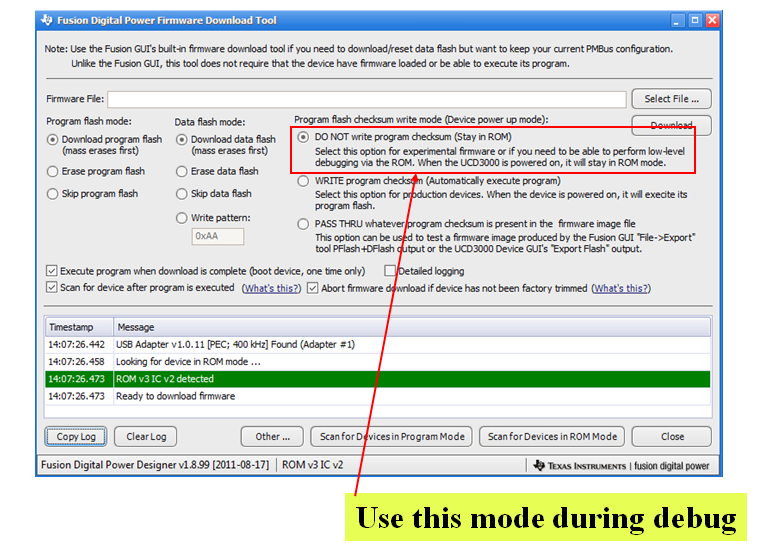Choose DO NOT write program checksum option
This screenshot has width=779, height=554.
click(x=303, y=137)
